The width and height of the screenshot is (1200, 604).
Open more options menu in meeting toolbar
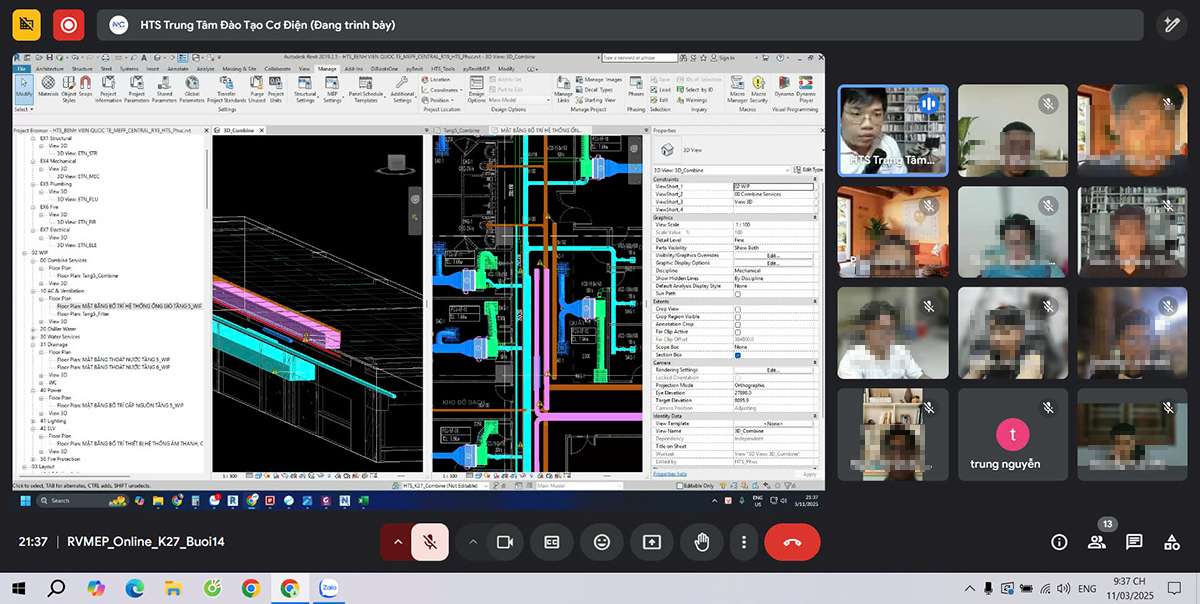(743, 542)
